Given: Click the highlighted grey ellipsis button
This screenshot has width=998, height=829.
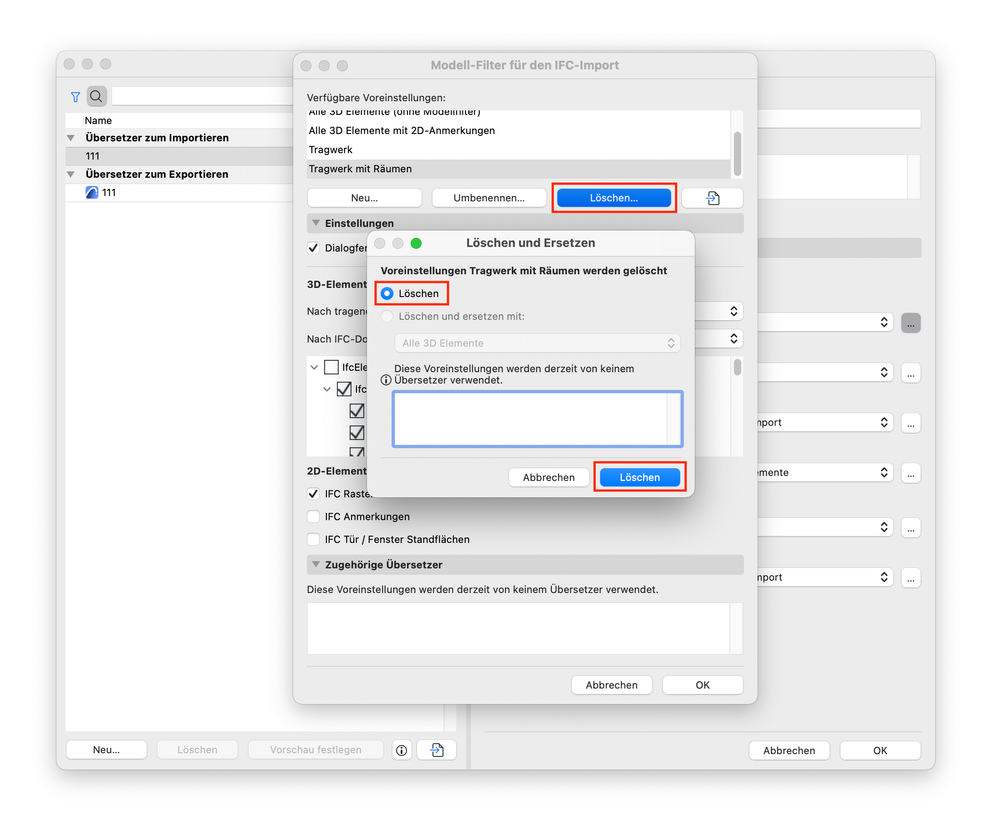Looking at the screenshot, I should click(x=911, y=323).
